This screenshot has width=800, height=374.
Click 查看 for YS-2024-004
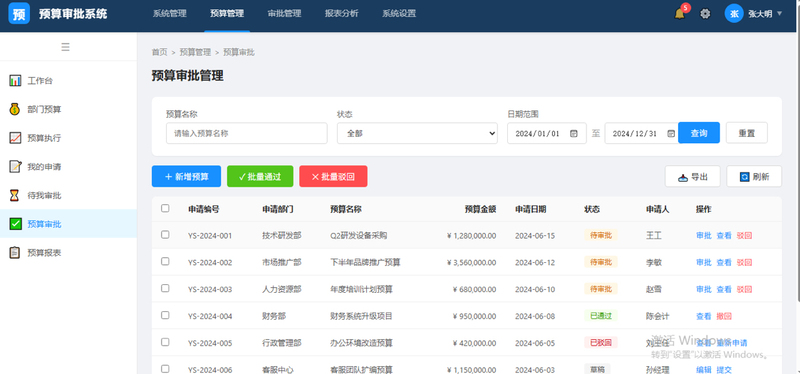pos(704,316)
